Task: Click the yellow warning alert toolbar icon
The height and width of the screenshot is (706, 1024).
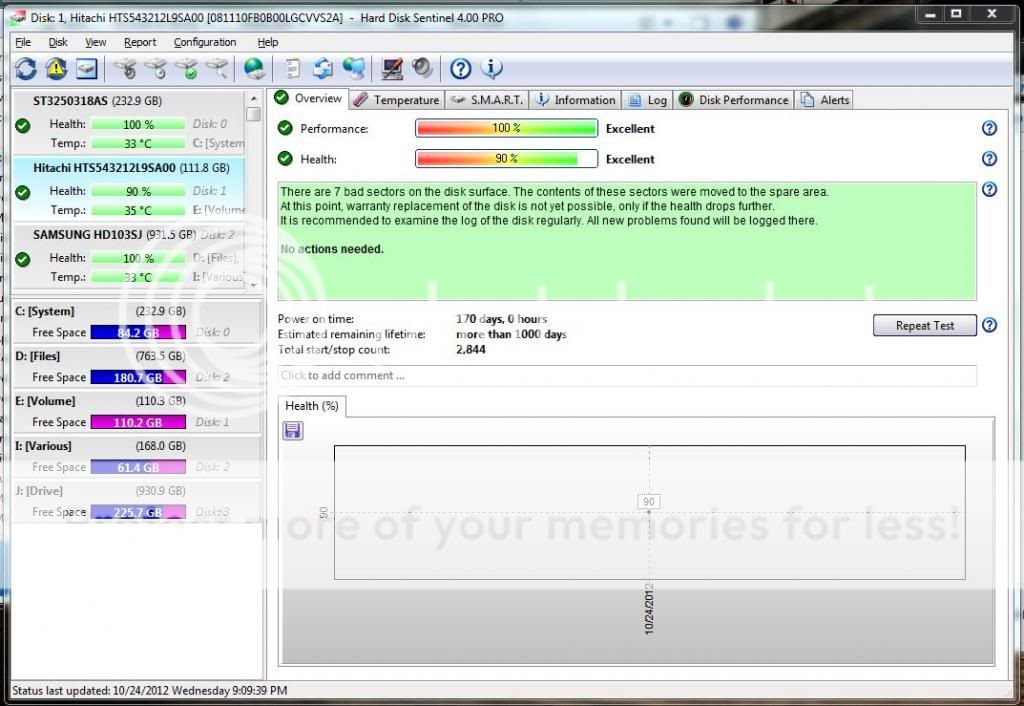Action: click(56, 68)
